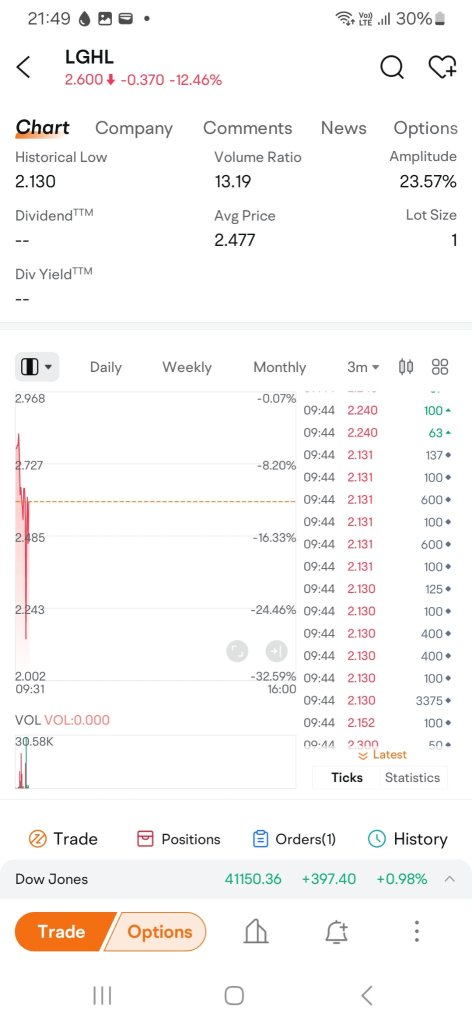
Task: Open the search magnifier icon
Action: (x=392, y=67)
